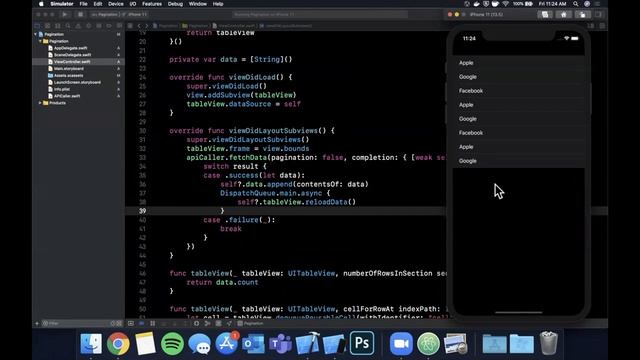640x360 pixels.
Task: Open AppDelegate.swift in navigator
Action: (70, 48)
